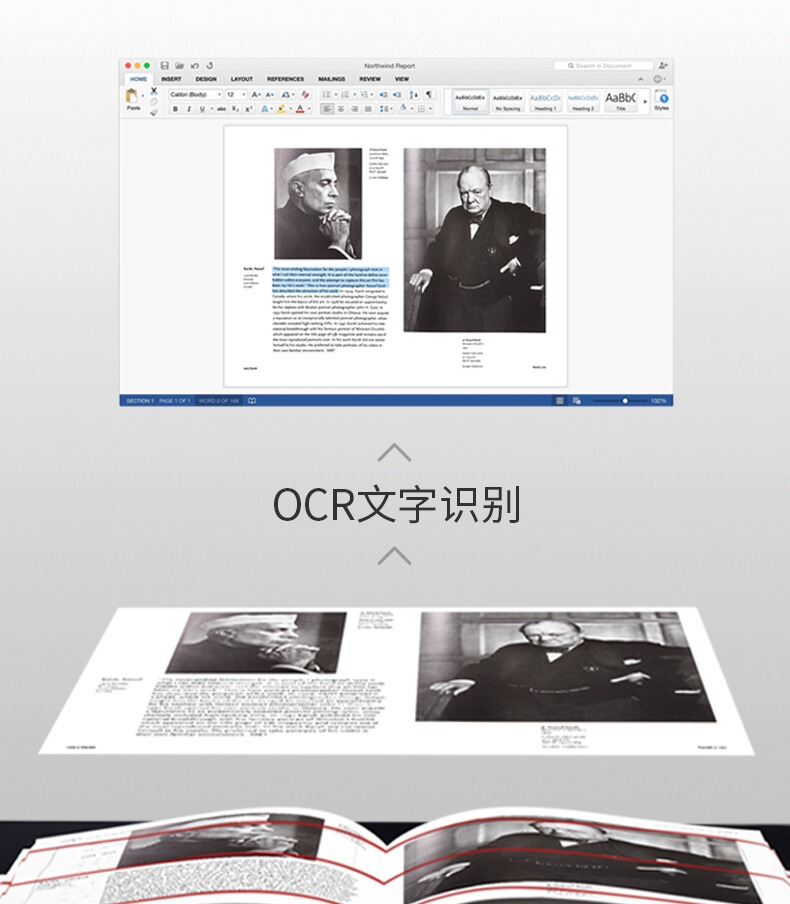
Task: Select the REVIEW tab
Action: (x=370, y=79)
